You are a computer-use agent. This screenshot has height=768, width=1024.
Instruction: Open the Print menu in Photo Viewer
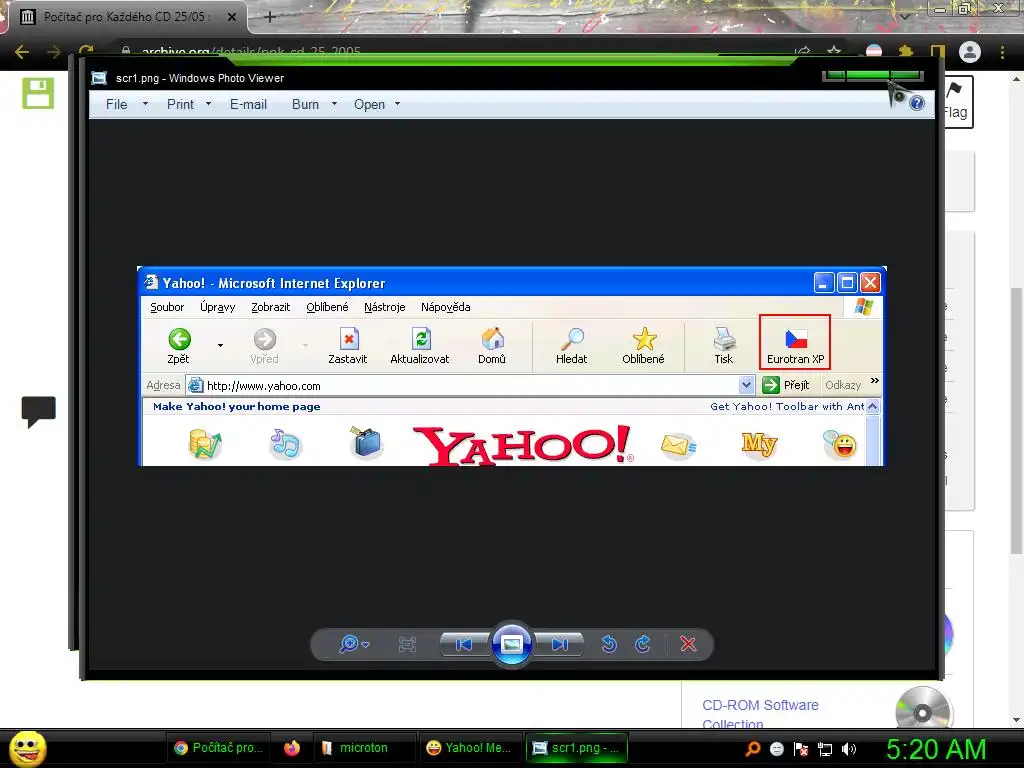click(x=180, y=104)
